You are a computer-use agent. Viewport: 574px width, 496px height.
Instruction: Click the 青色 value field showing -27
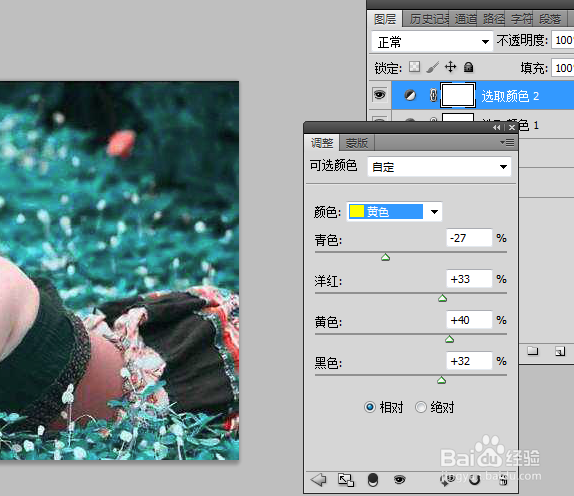tap(469, 238)
